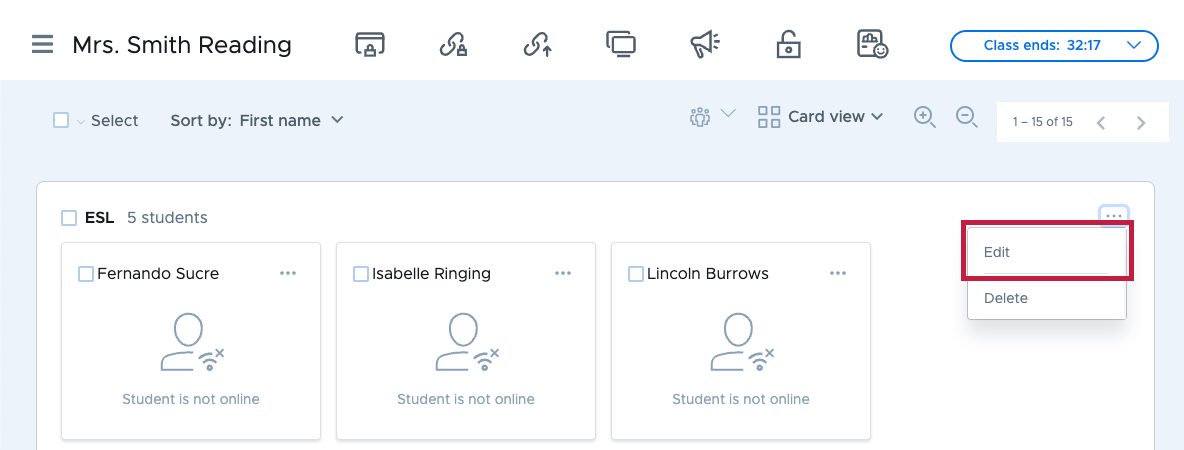The image size is (1184, 450).
Task: Open the student feedback report icon
Action: tap(872, 44)
